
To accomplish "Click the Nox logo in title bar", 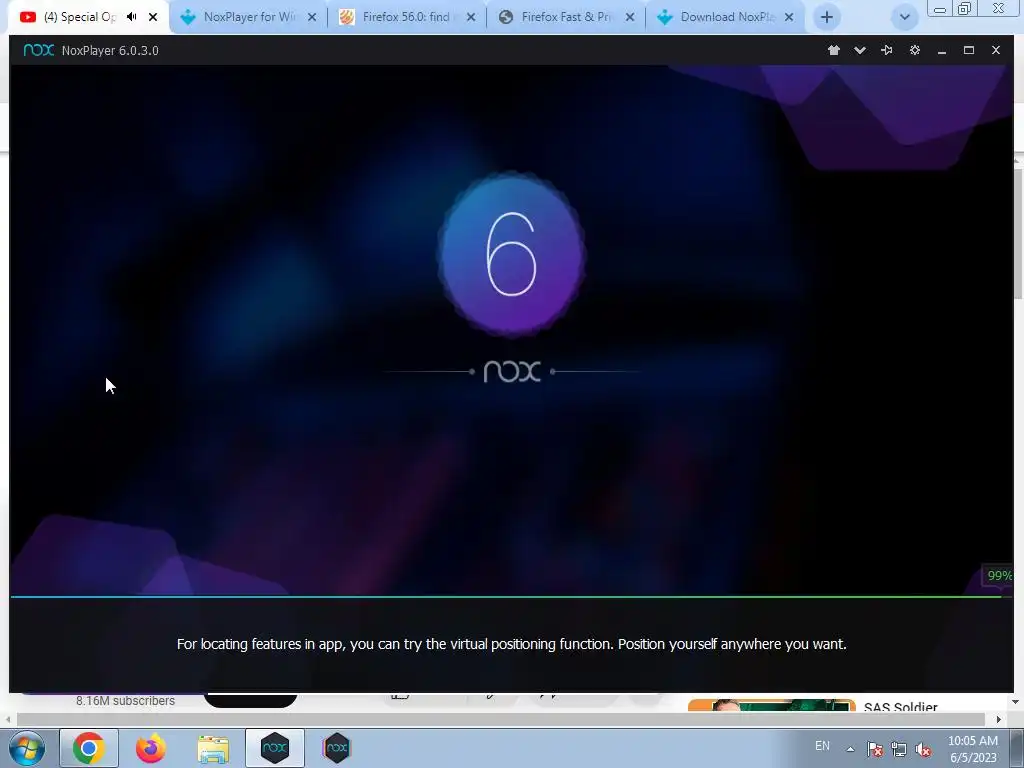I will (x=39, y=50).
